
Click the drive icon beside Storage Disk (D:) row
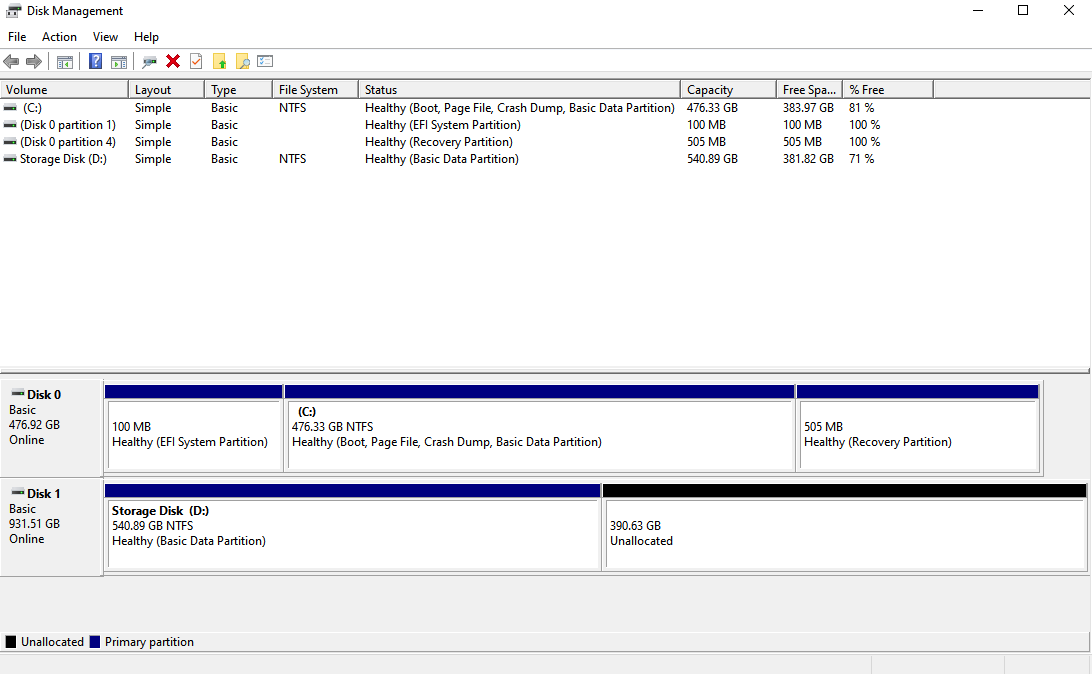pos(10,159)
